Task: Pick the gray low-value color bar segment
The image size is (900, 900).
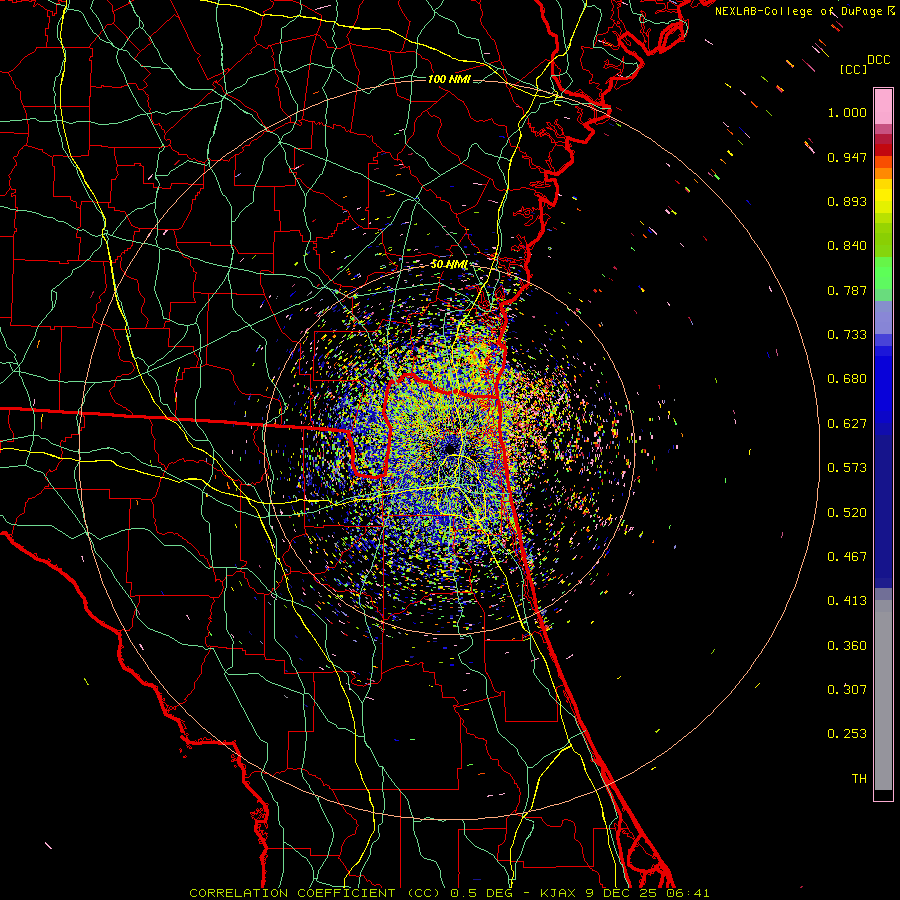Action: [883, 695]
